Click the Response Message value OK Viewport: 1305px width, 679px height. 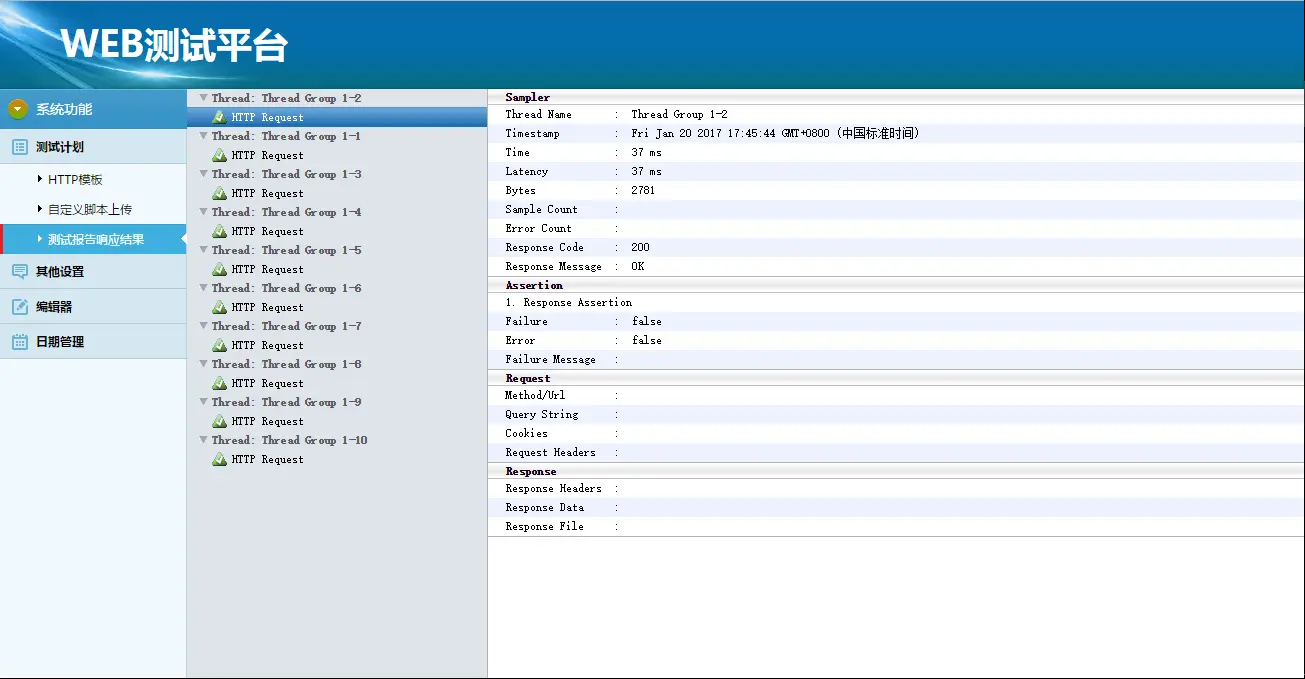pos(638,266)
